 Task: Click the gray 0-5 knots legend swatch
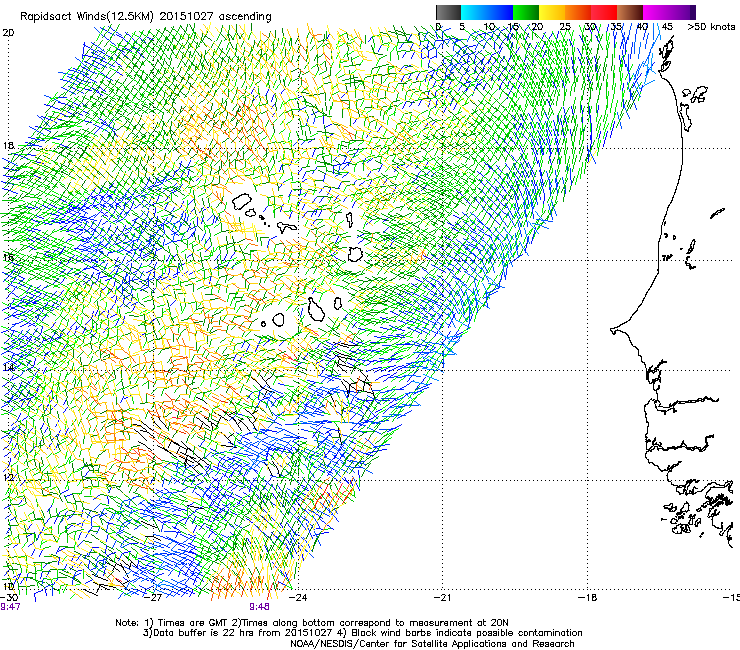(x=448, y=12)
